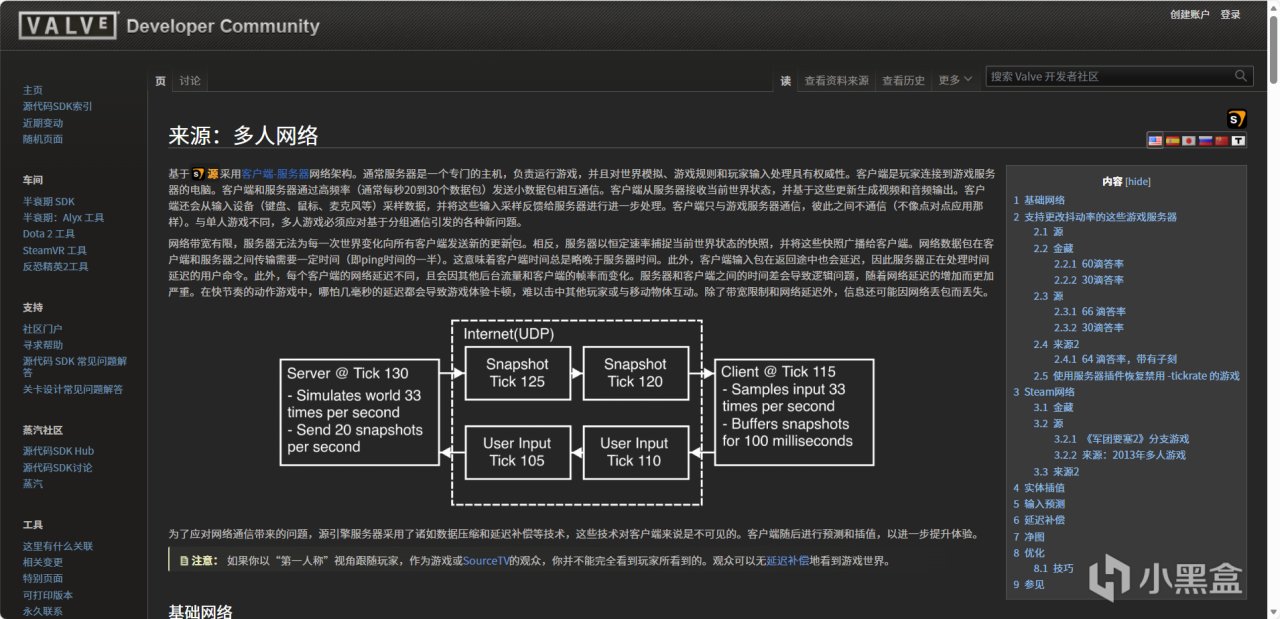The width and height of the screenshot is (1280, 619).
Task: Click 客户端-服务器 link in article
Action: point(275,174)
